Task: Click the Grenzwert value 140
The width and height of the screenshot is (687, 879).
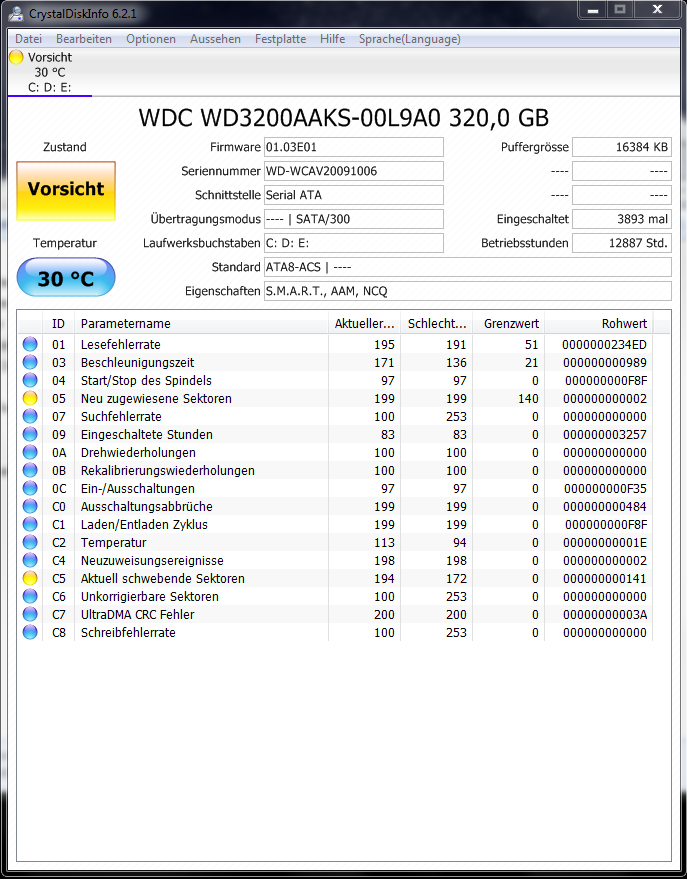Action: [x=528, y=399]
